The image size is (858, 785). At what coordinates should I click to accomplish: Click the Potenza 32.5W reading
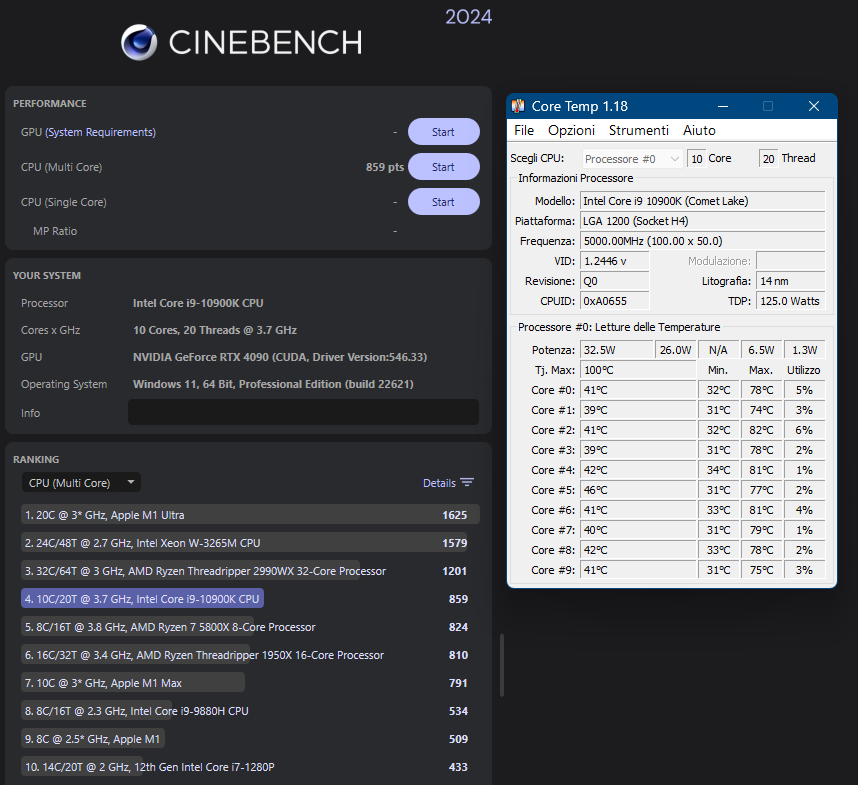tap(616, 350)
